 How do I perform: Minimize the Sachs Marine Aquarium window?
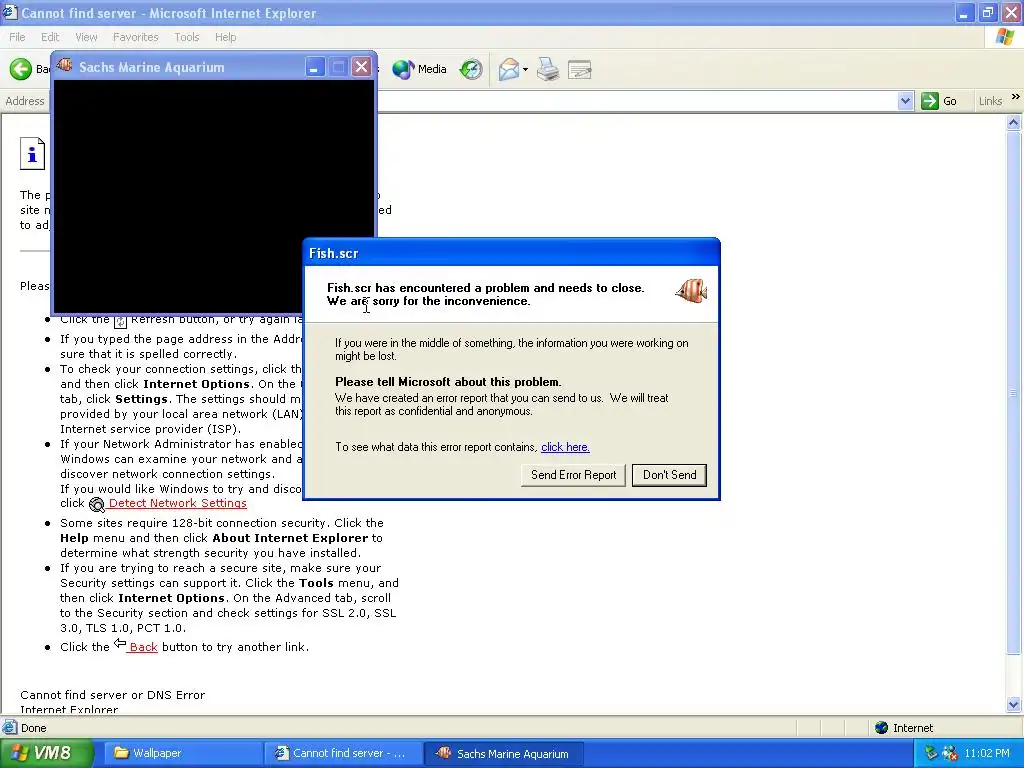click(314, 67)
